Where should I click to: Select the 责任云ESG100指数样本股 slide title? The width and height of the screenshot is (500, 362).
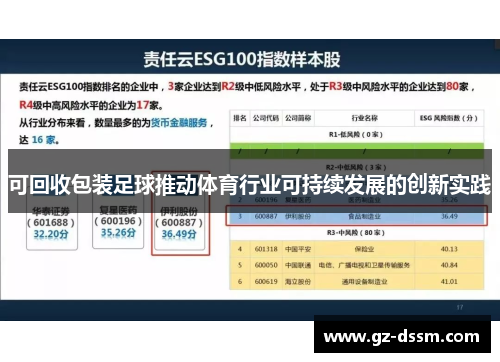coord(242,59)
